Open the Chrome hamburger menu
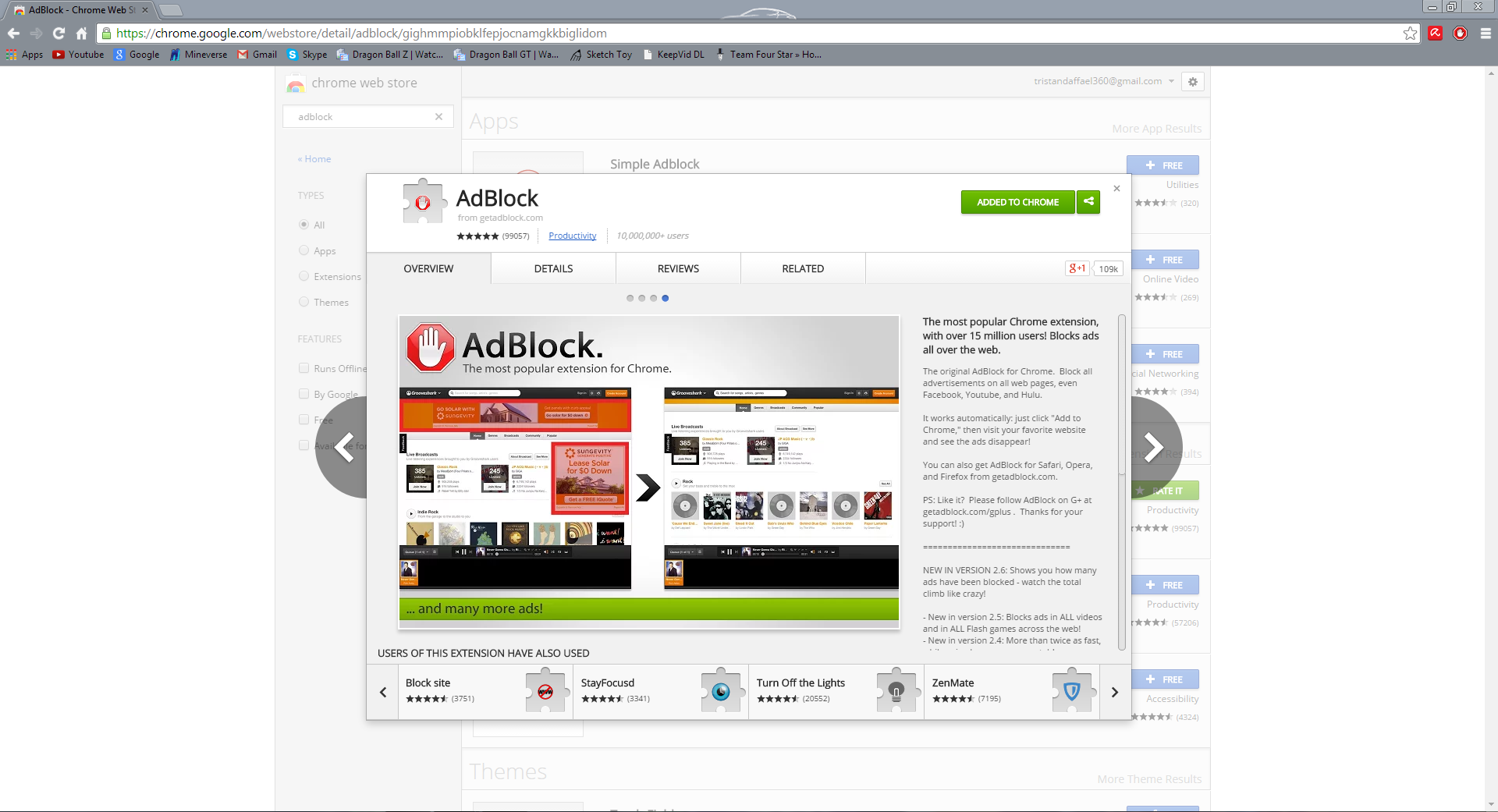The width and height of the screenshot is (1498, 812). pos(1486,34)
